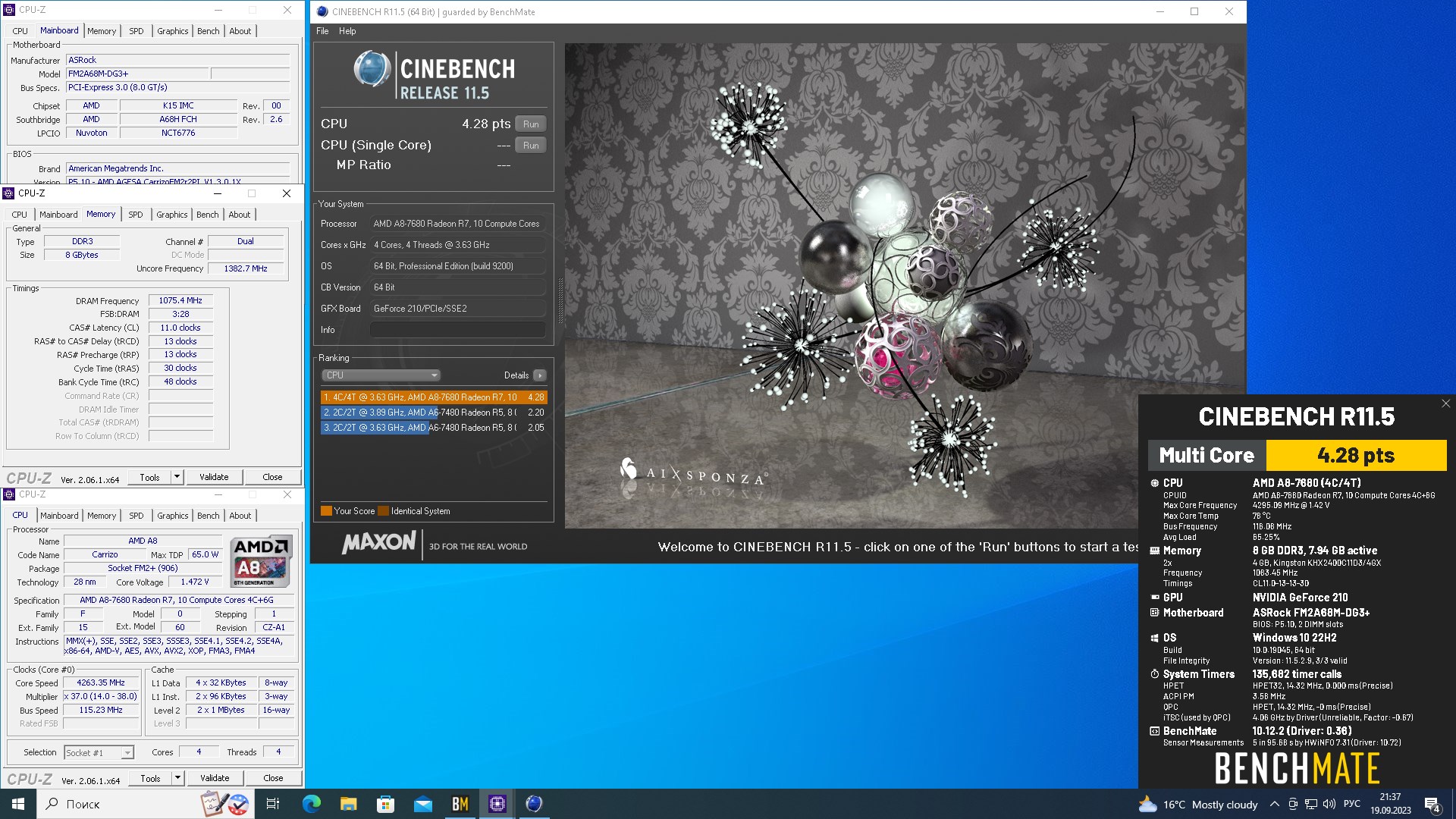
Task: Open the Socket #1 selection dropdown
Action: tap(99, 752)
